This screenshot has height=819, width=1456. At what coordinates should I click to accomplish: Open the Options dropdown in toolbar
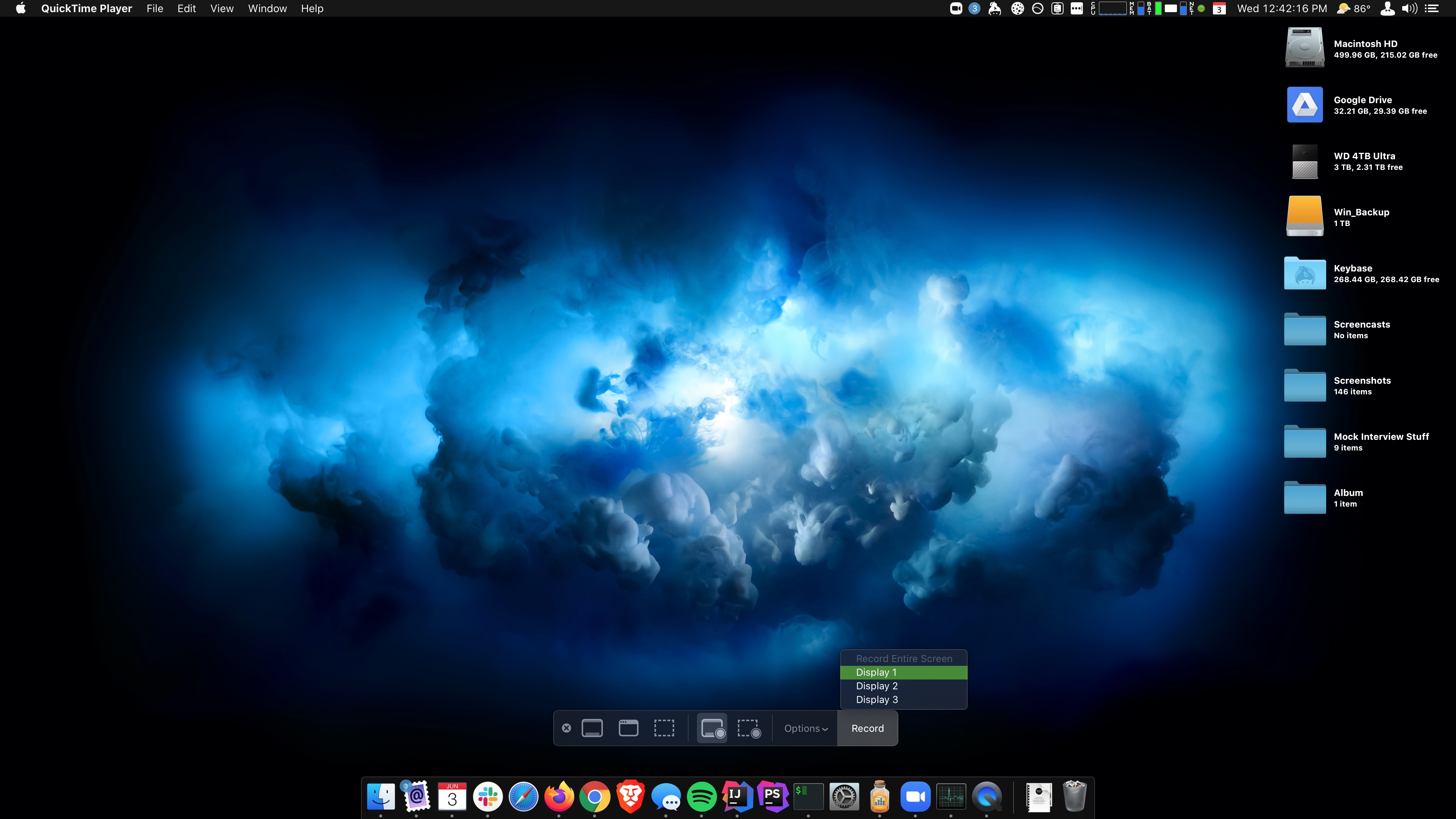(805, 728)
